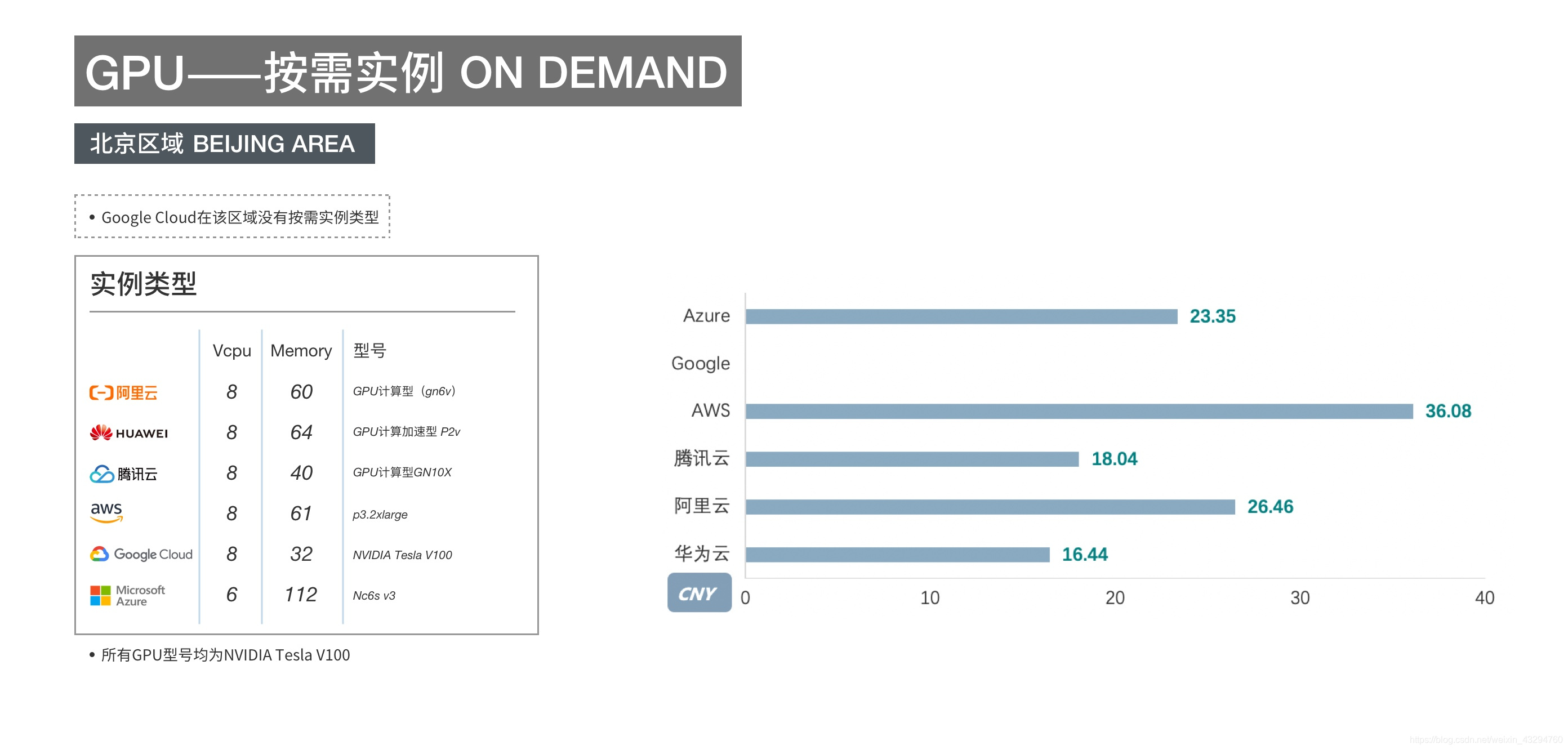Click the 华为云 bar valued 16.44

(897, 555)
